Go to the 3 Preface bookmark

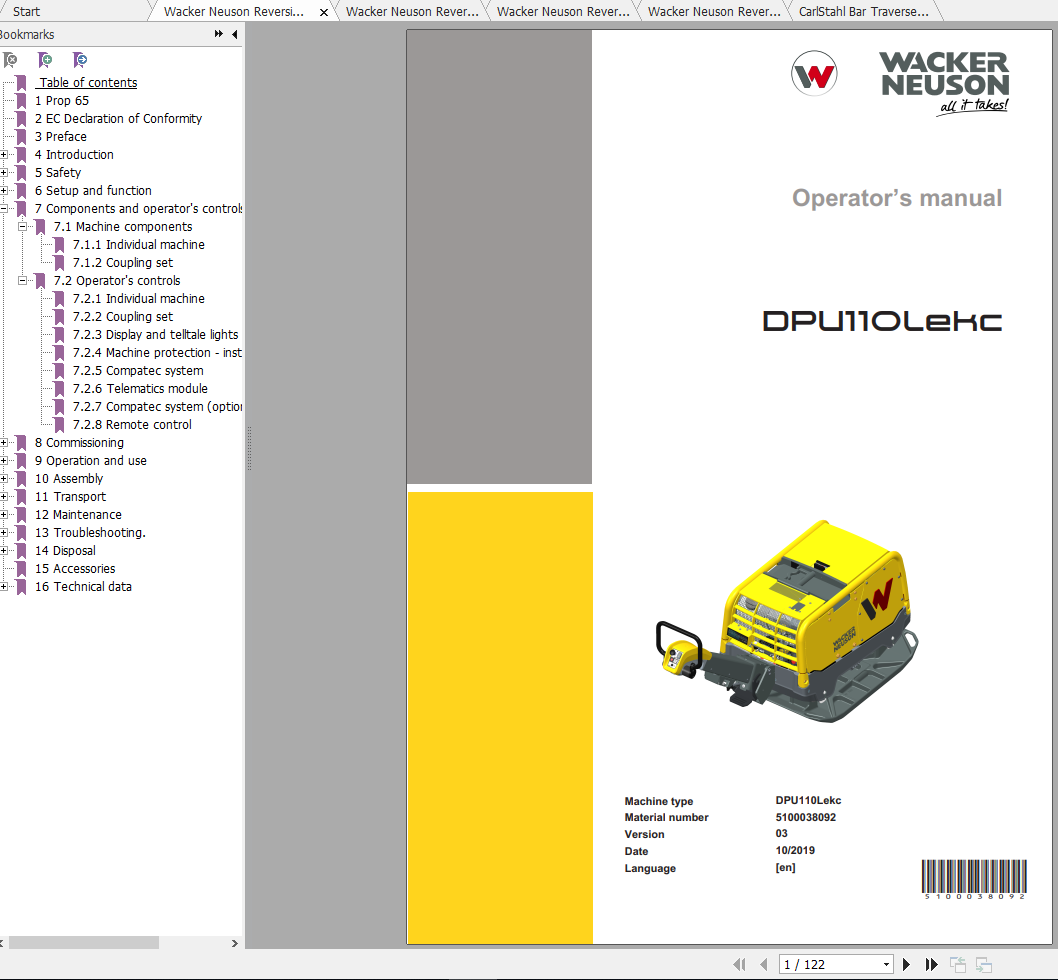[x=61, y=136]
